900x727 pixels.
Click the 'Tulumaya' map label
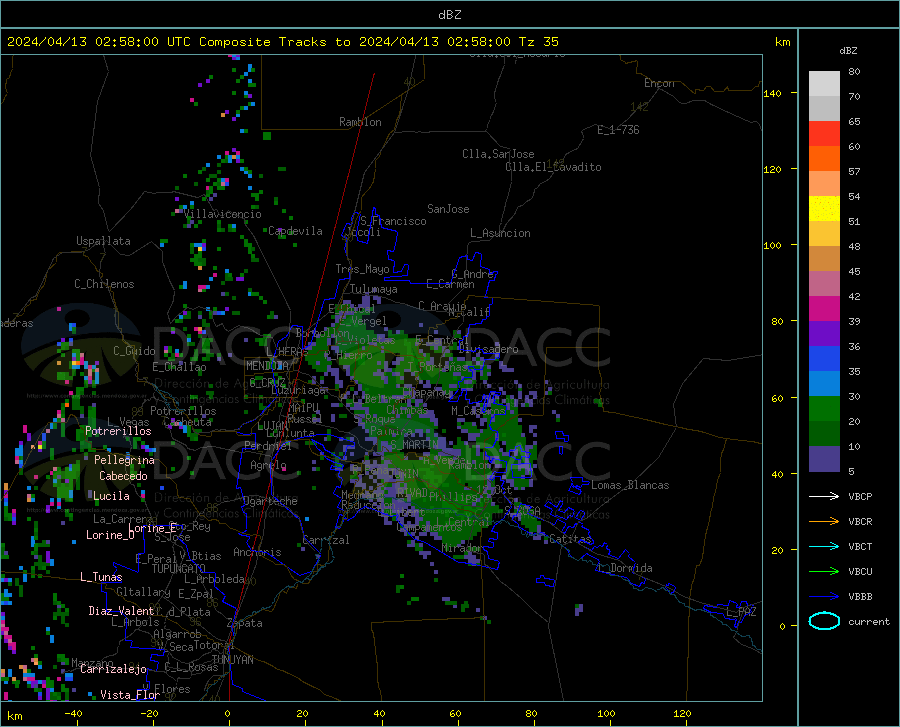tap(373, 289)
